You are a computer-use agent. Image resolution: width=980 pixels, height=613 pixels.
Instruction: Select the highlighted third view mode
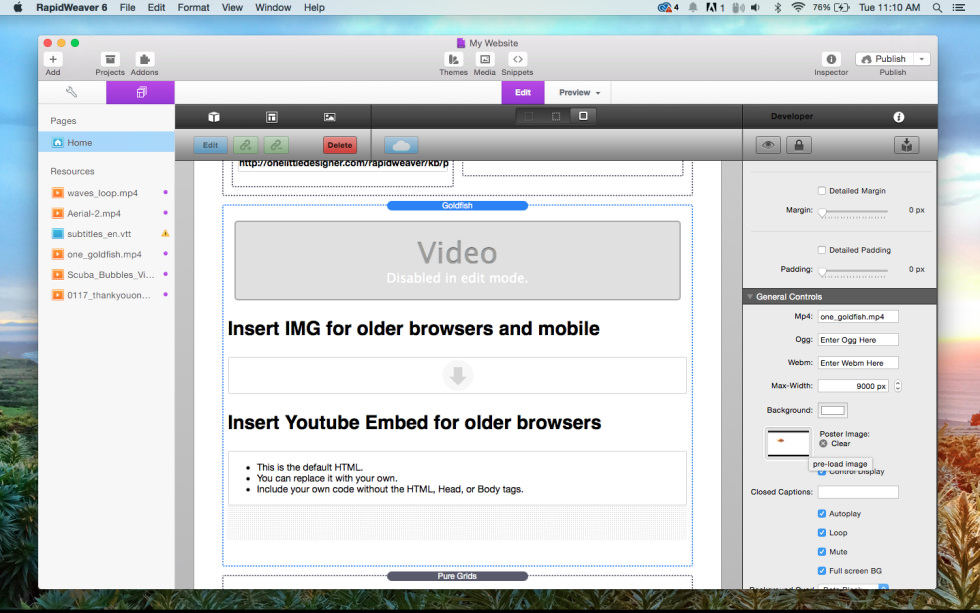pyautogui.click(x=583, y=116)
